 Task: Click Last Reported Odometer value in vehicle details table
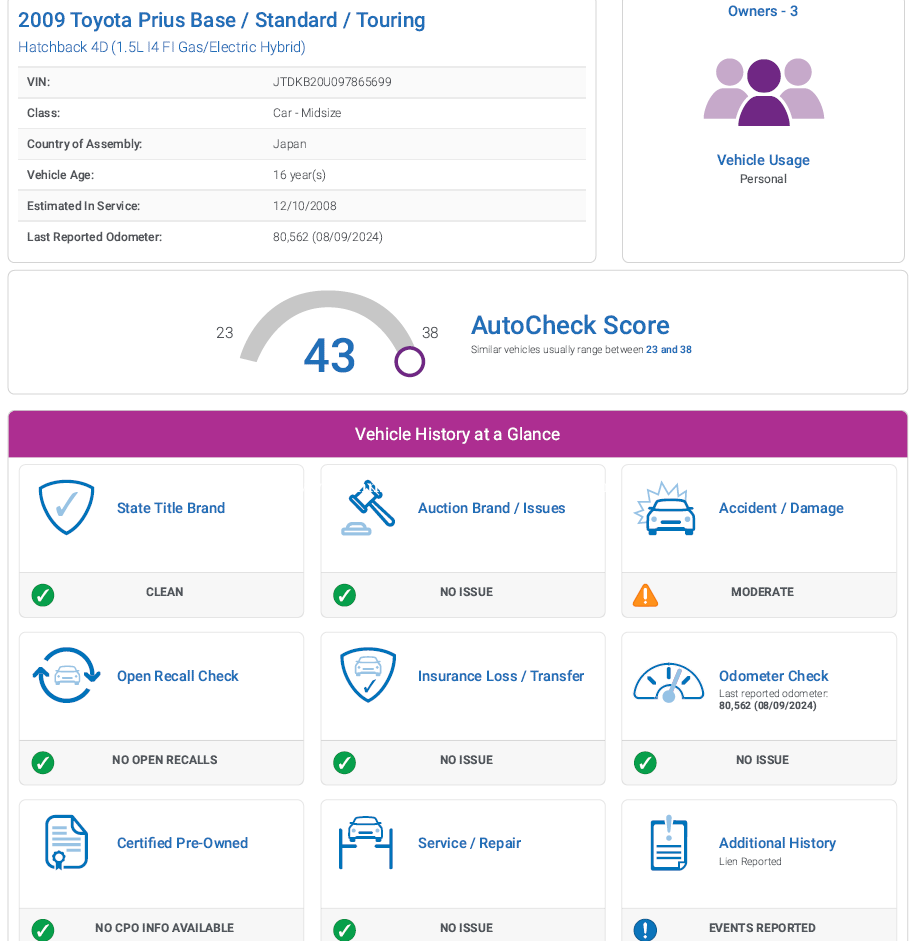click(328, 237)
